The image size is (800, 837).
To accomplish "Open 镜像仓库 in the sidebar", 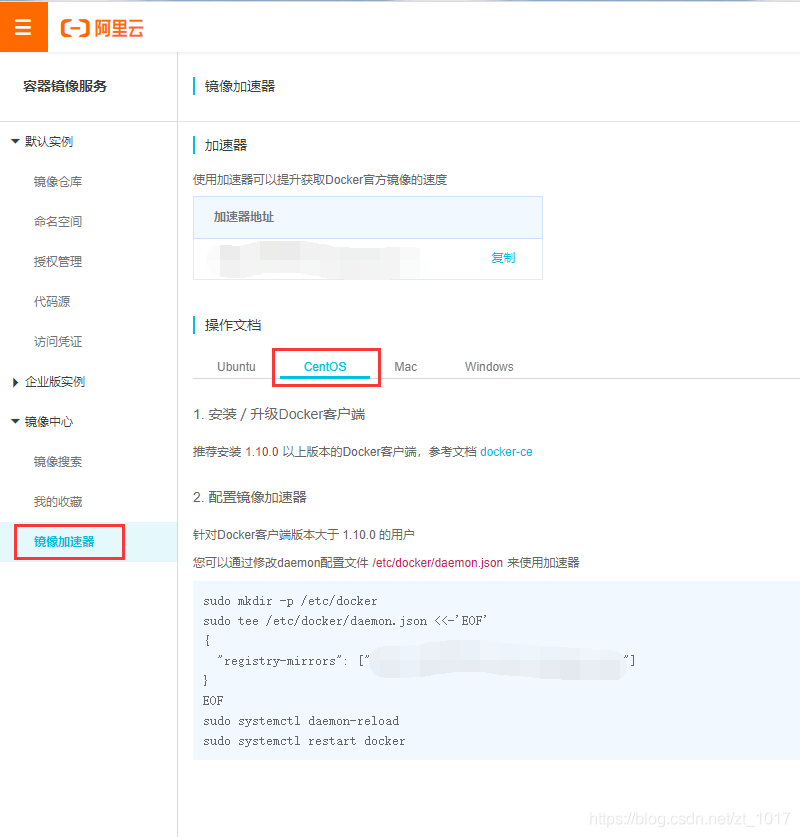I will click(x=58, y=181).
